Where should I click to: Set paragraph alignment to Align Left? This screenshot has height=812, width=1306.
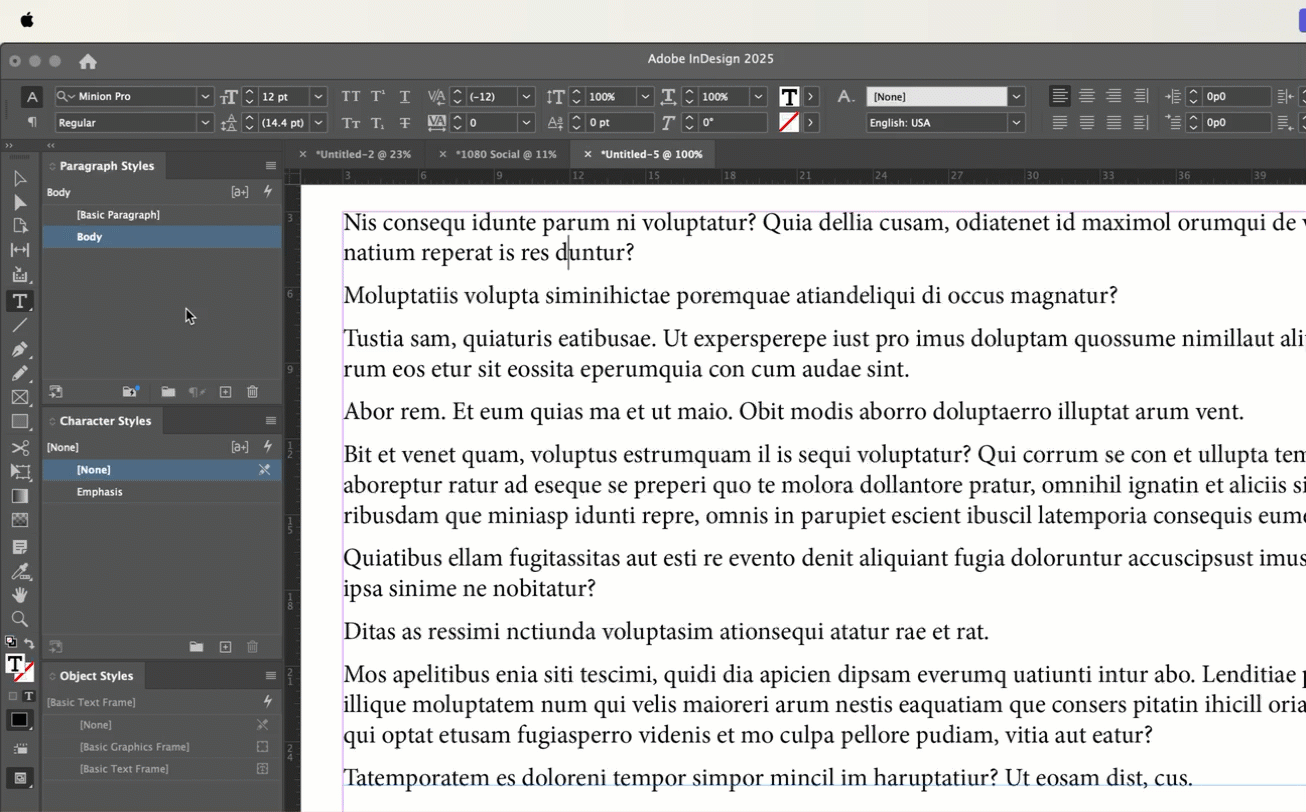pyautogui.click(x=1060, y=97)
